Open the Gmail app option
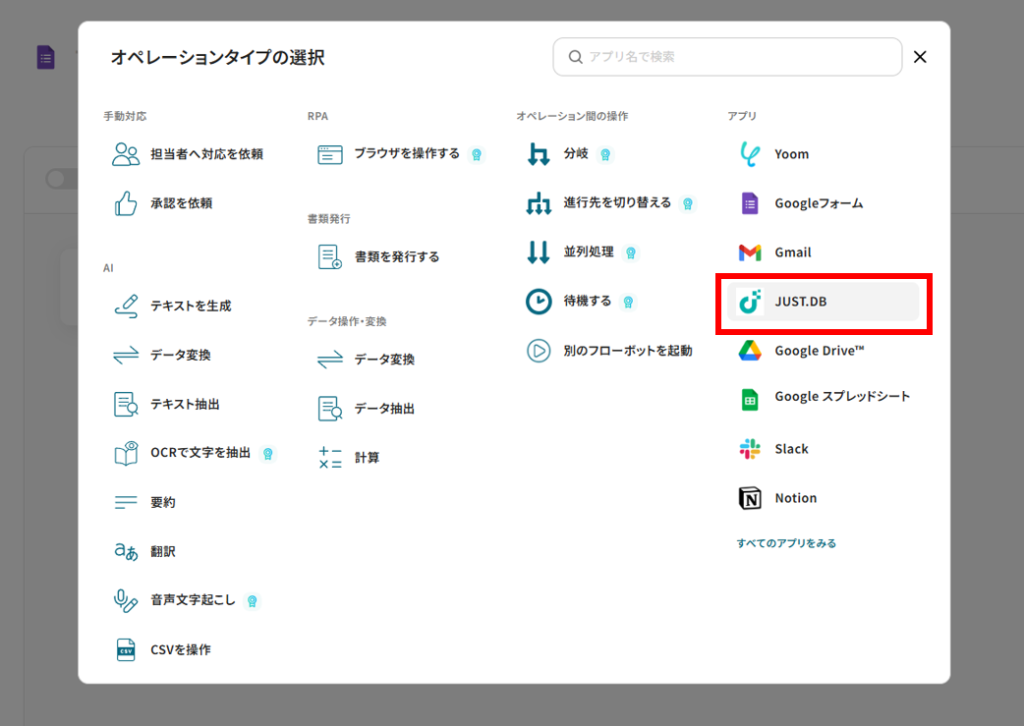The width and height of the screenshot is (1024, 726). 792,252
